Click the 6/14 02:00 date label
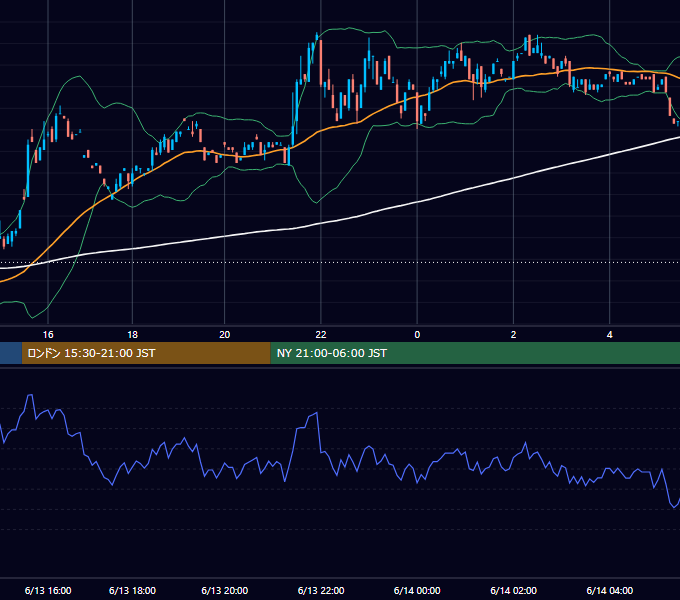 coord(513,590)
